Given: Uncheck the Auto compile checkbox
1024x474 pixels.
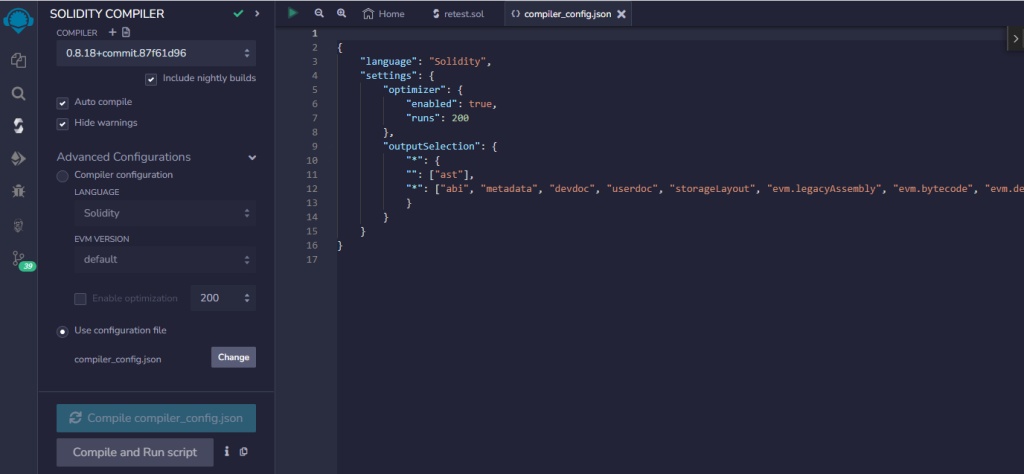Looking at the screenshot, I should coord(63,102).
